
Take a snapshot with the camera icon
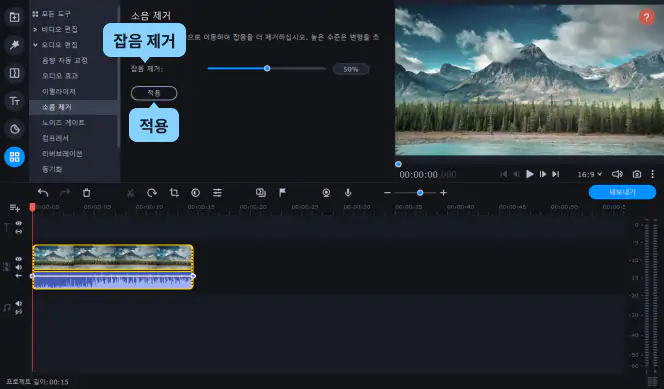point(636,174)
